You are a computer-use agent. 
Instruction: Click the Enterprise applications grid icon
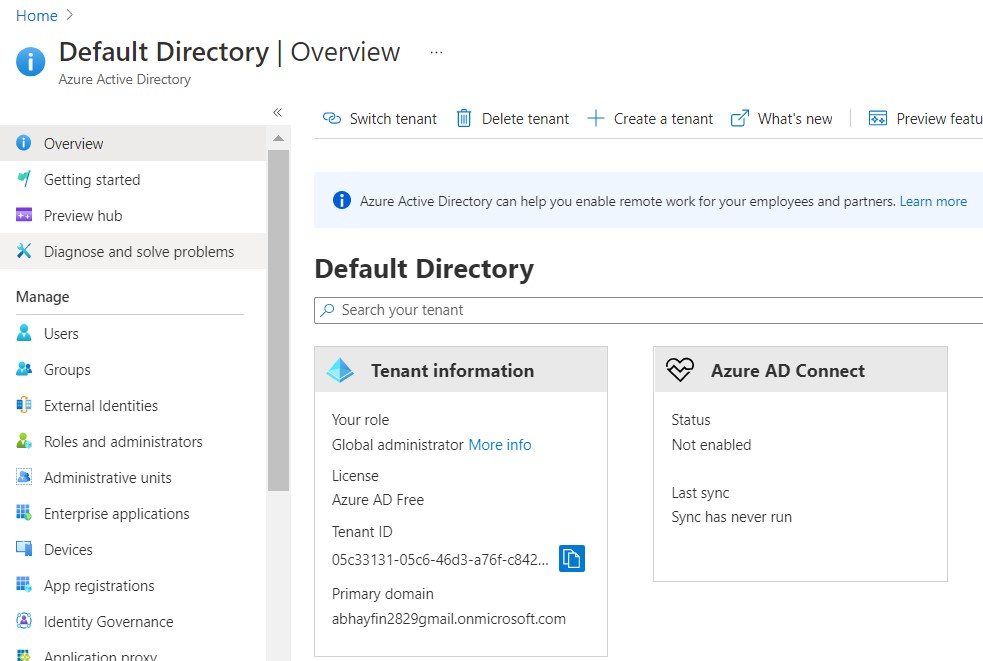[x=24, y=513]
